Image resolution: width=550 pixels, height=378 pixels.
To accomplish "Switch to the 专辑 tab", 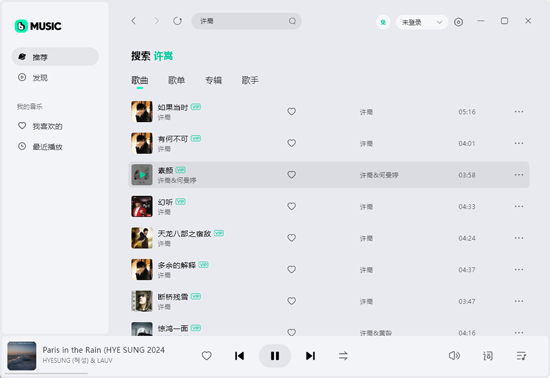I will click(213, 80).
